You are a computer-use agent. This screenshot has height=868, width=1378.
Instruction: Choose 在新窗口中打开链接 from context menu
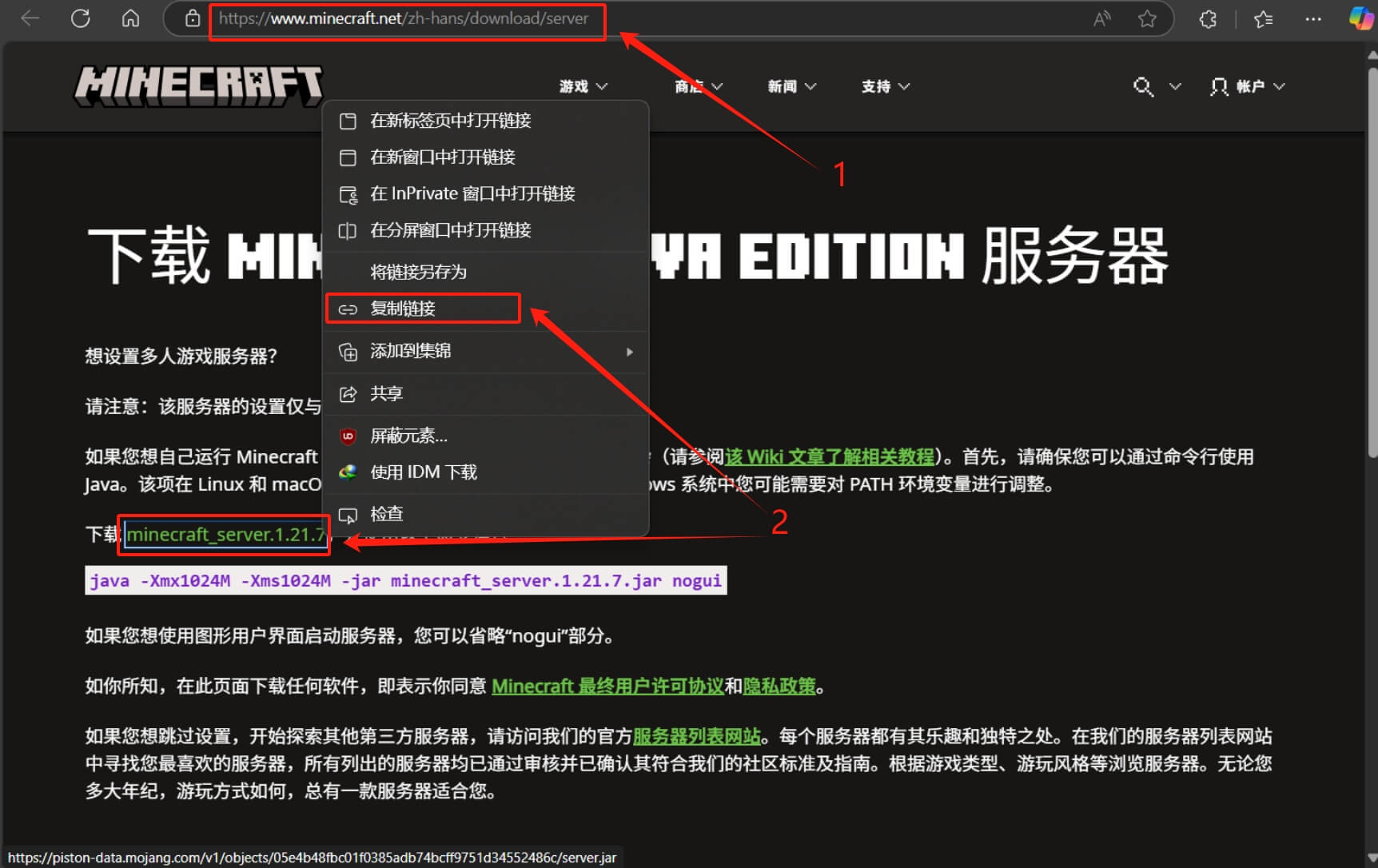tap(486, 157)
